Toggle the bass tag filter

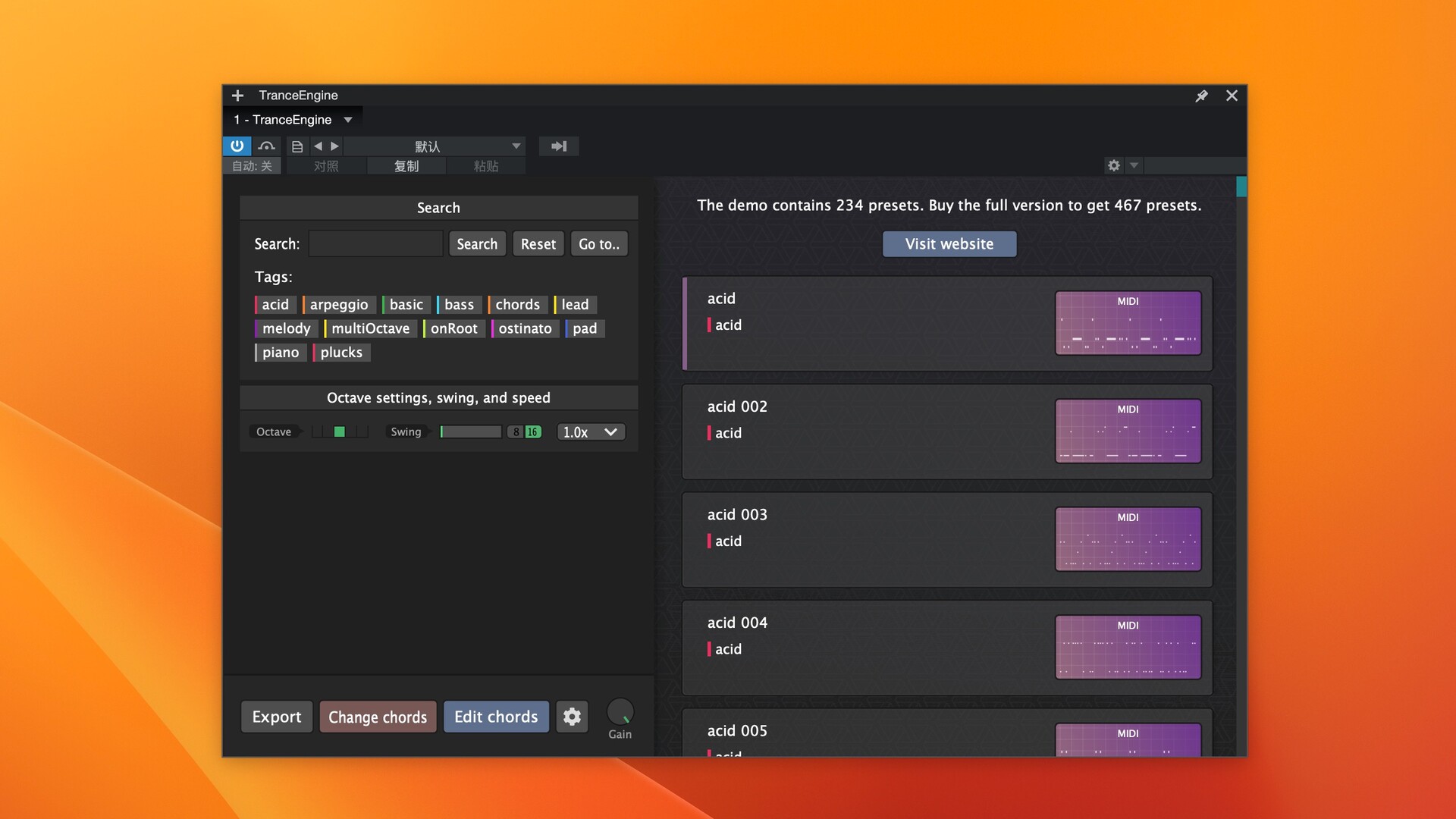point(459,305)
